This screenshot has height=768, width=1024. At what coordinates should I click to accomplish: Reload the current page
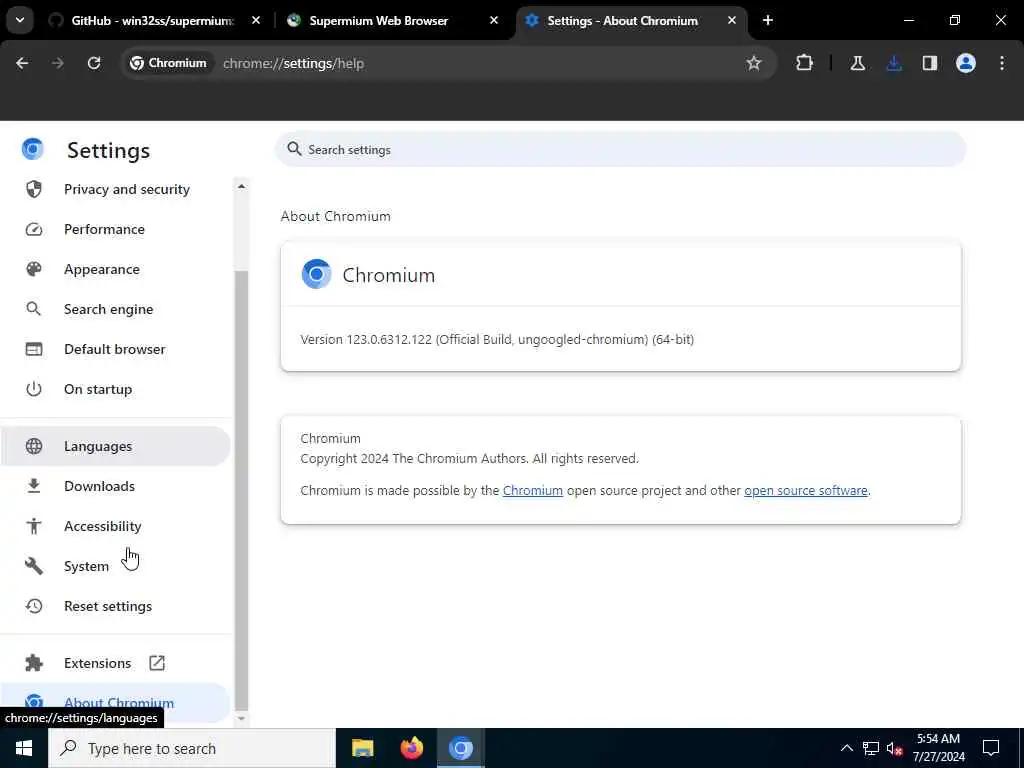94,63
